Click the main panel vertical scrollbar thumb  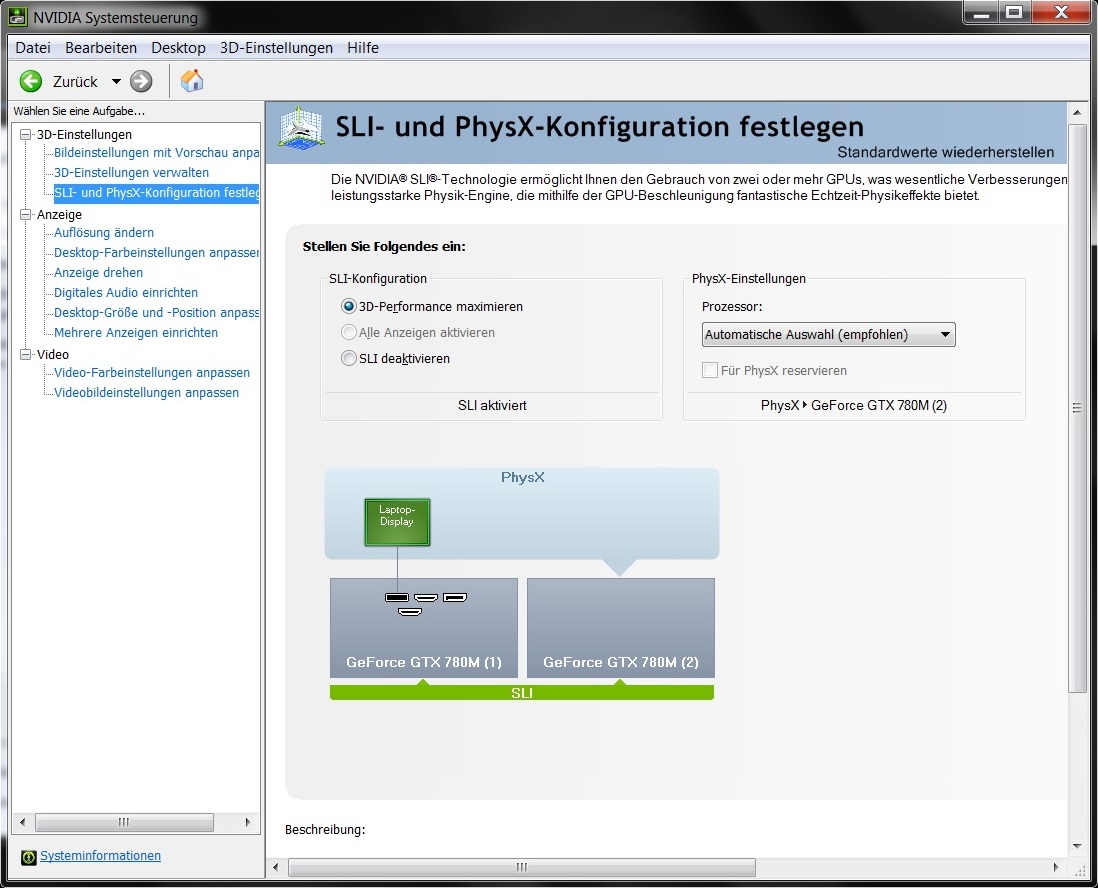(1077, 408)
